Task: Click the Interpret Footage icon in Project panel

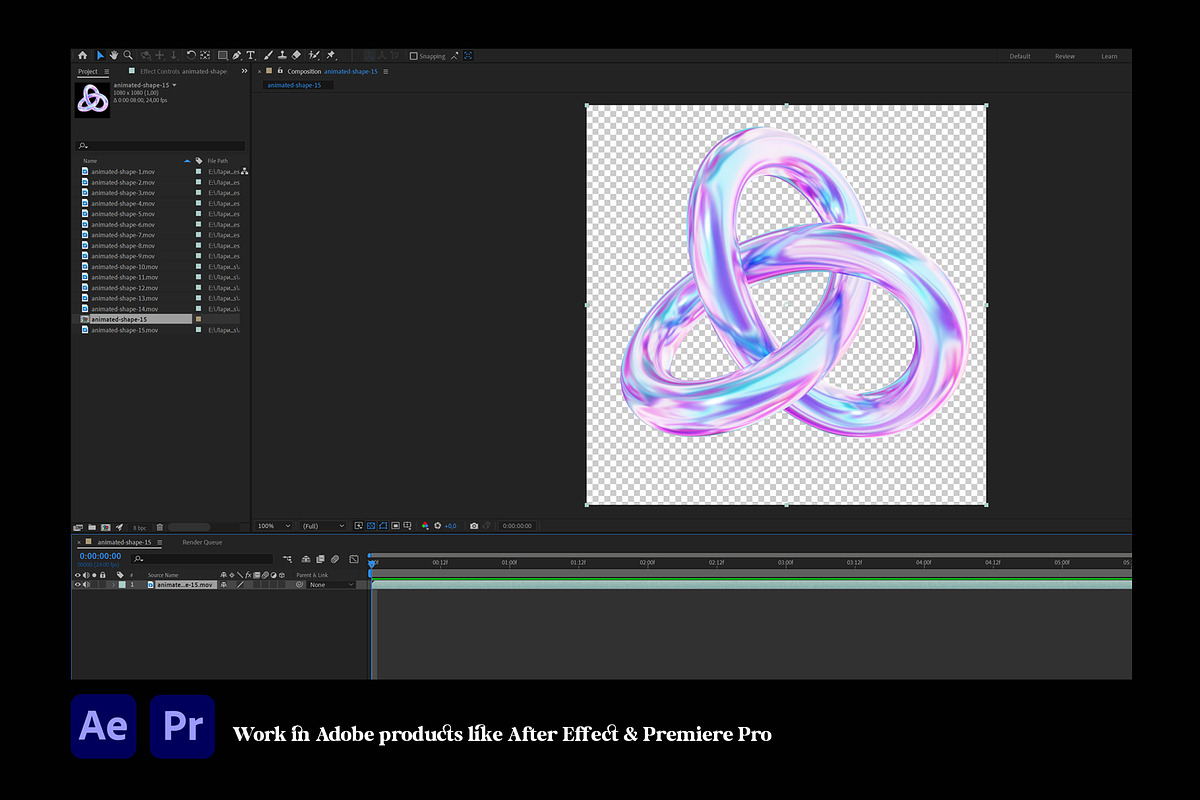Action: (x=77, y=527)
